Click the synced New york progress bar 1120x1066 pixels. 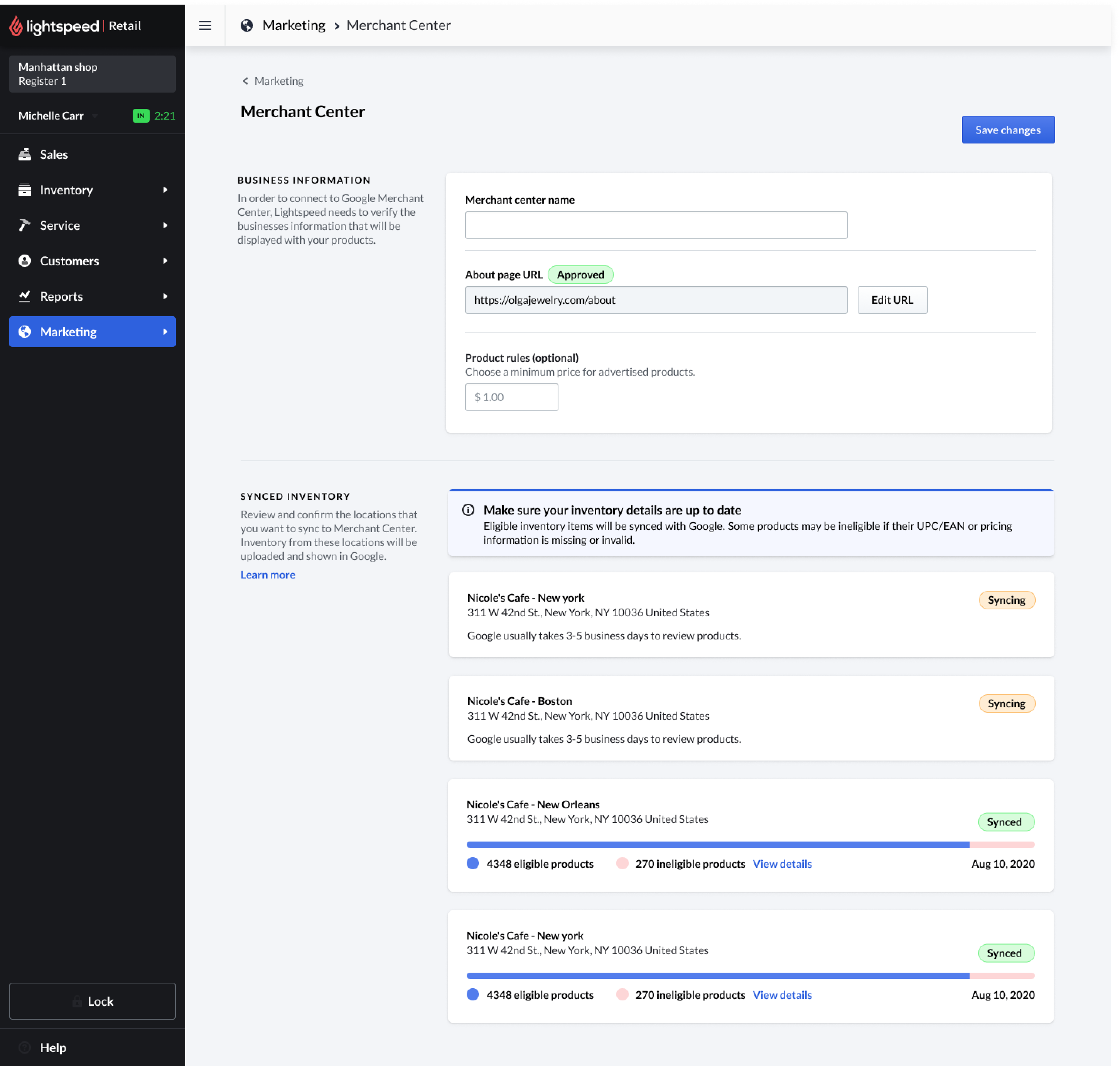(x=750, y=976)
